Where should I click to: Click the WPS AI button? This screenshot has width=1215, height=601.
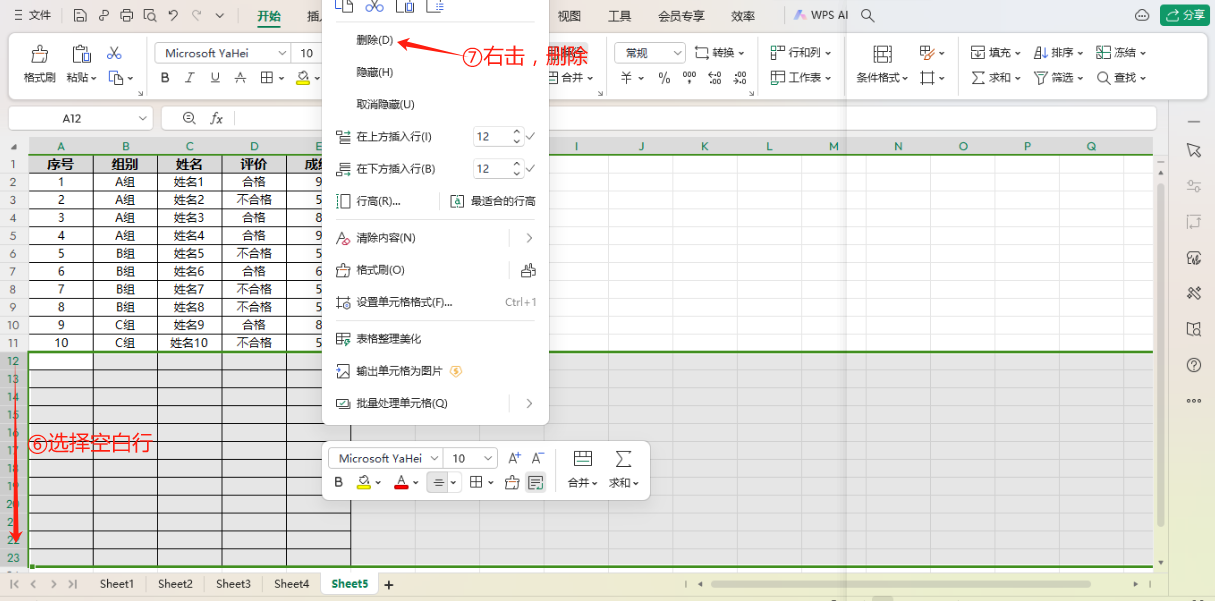[821, 16]
